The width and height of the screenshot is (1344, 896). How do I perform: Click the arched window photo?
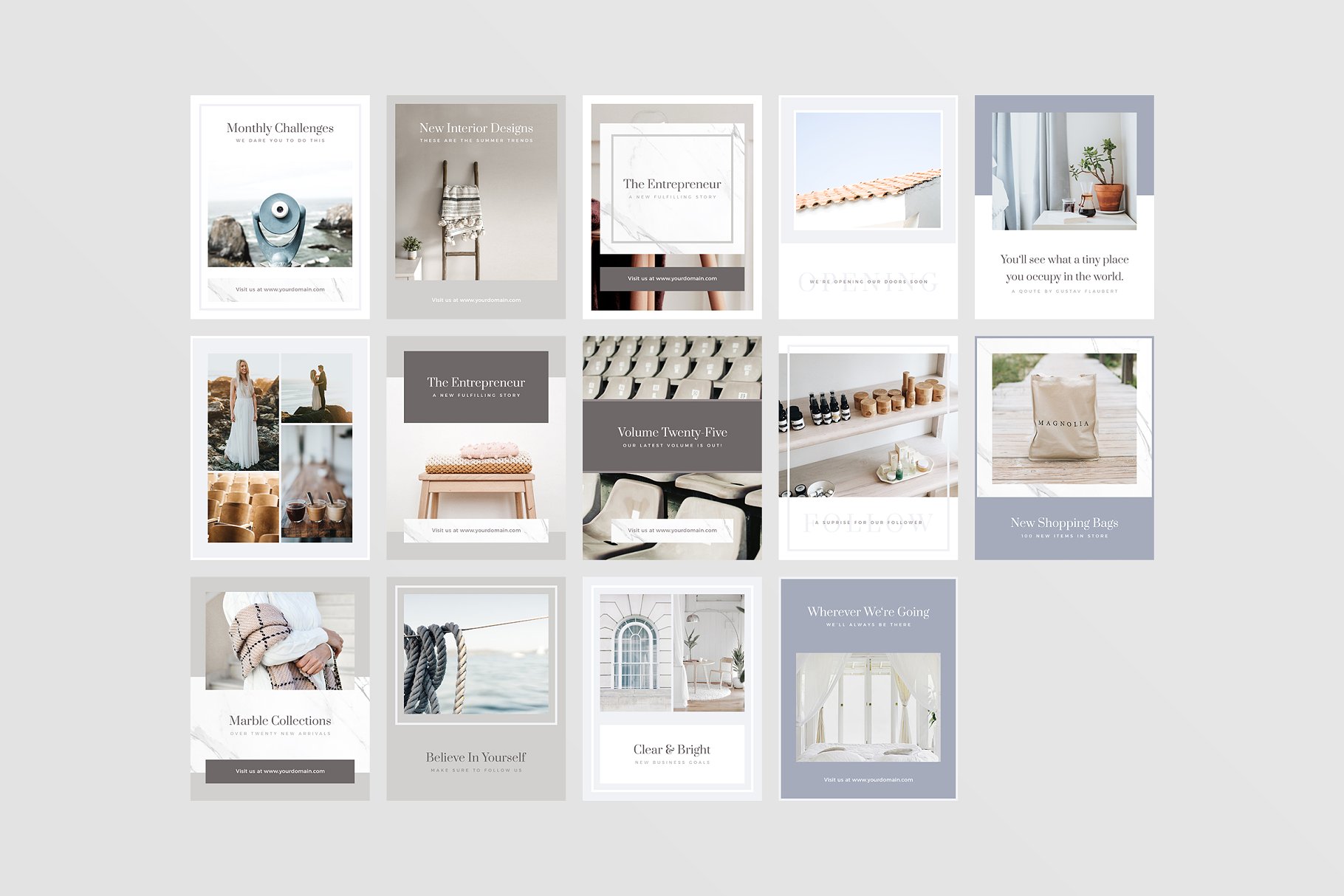[634, 652]
